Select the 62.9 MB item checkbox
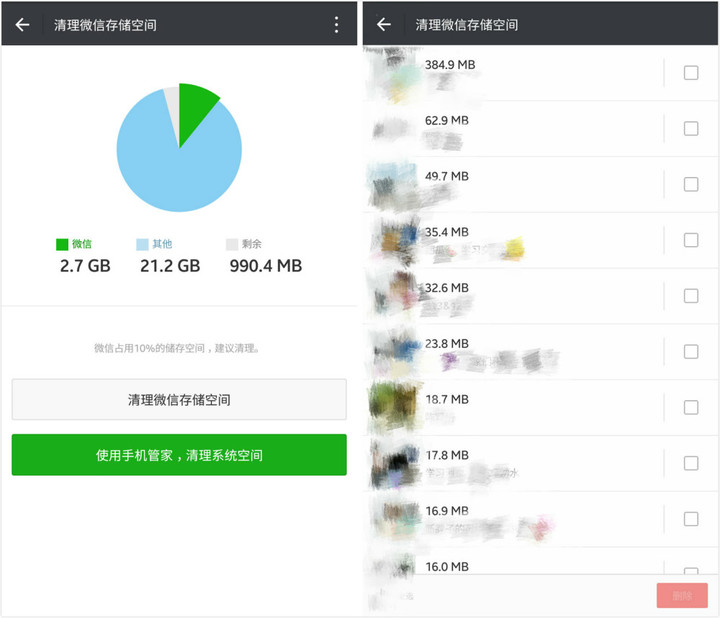720x618 pixels. click(x=691, y=128)
